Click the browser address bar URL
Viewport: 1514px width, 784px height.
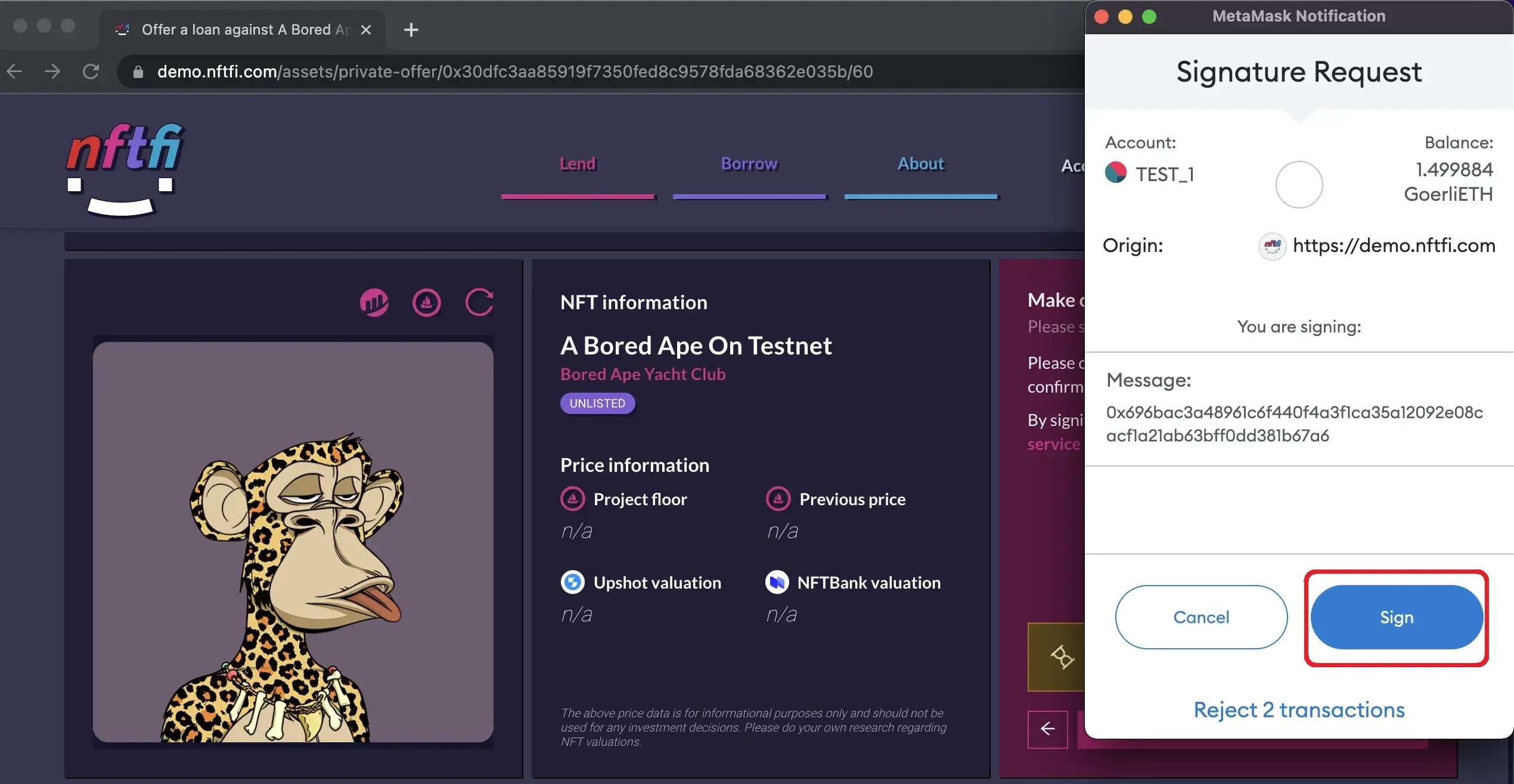[x=515, y=72]
